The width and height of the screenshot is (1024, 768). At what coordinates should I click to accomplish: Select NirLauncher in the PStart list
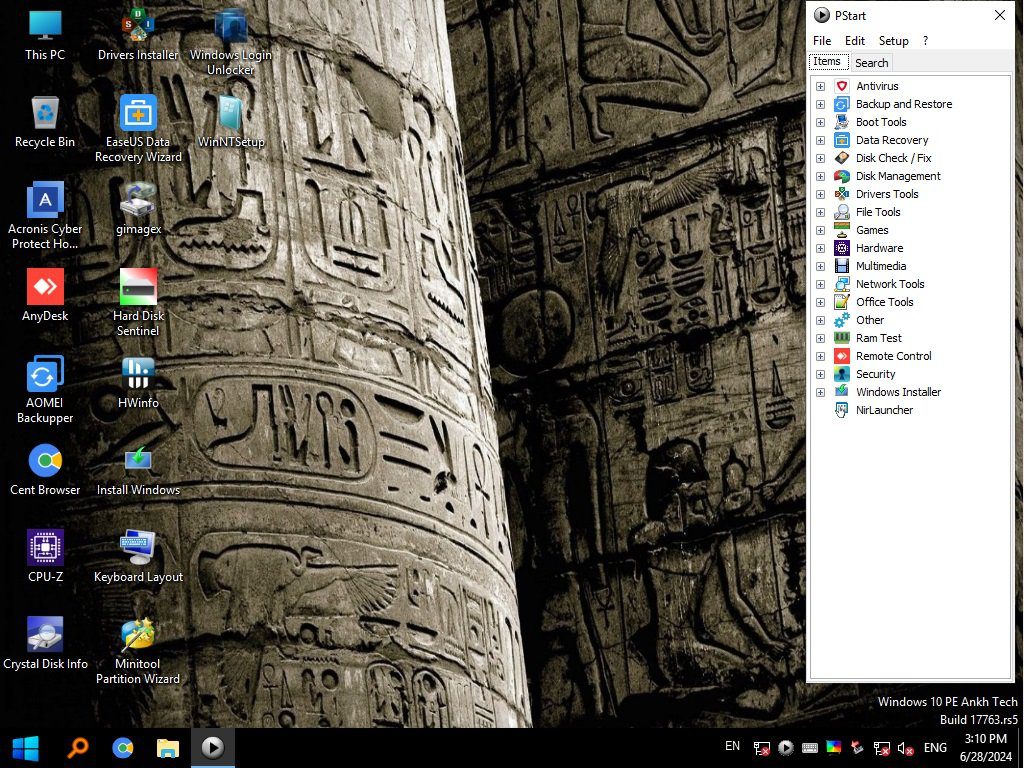[884, 410]
